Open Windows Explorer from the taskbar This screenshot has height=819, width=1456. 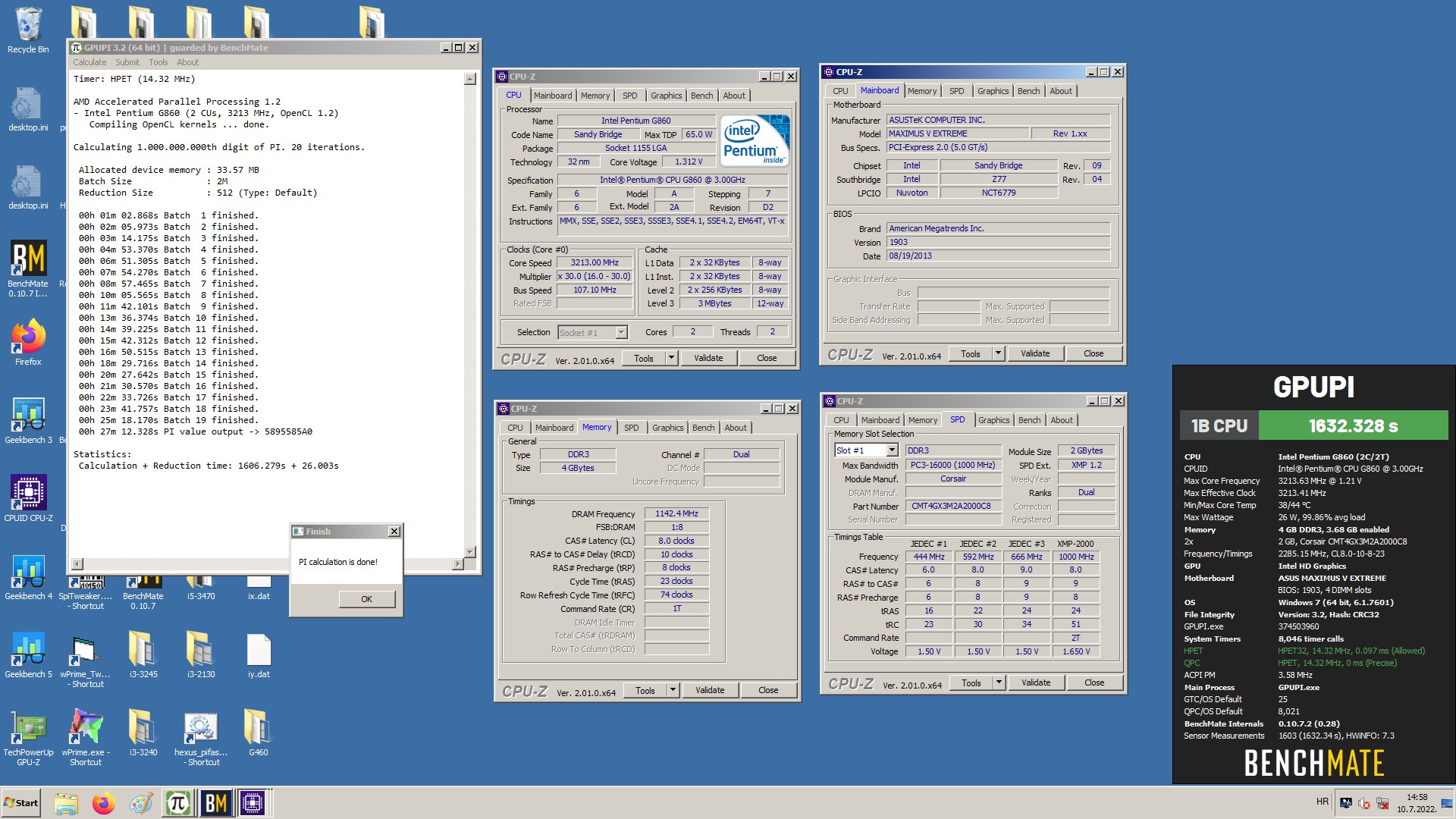(x=66, y=803)
